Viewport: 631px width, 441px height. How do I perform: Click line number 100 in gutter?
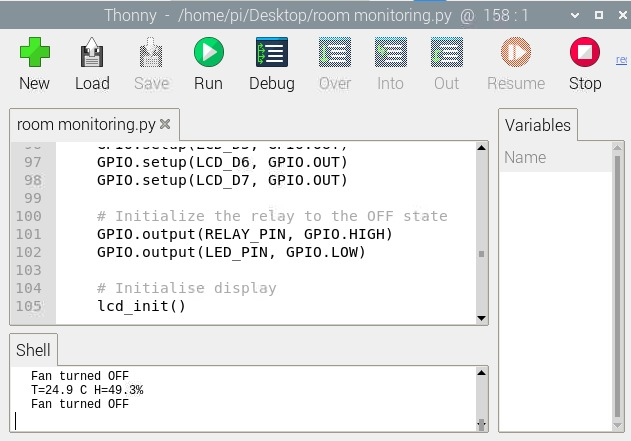(29, 216)
